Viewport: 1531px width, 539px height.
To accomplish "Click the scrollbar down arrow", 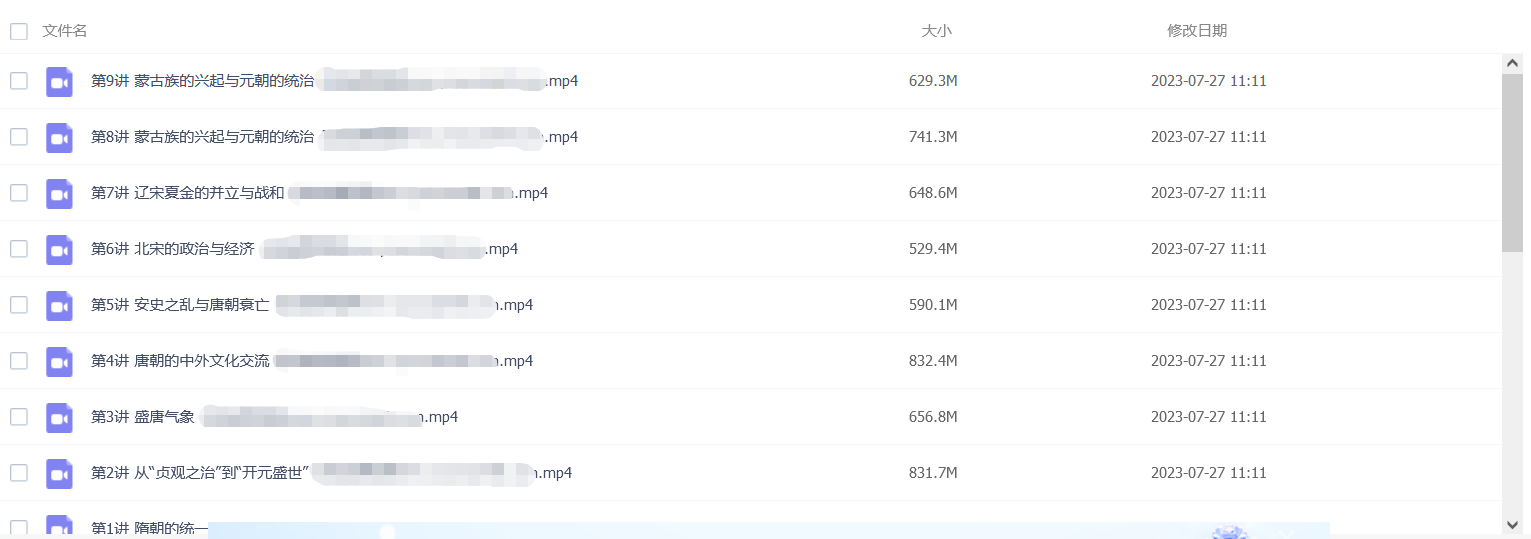I will [x=1512, y=524].
